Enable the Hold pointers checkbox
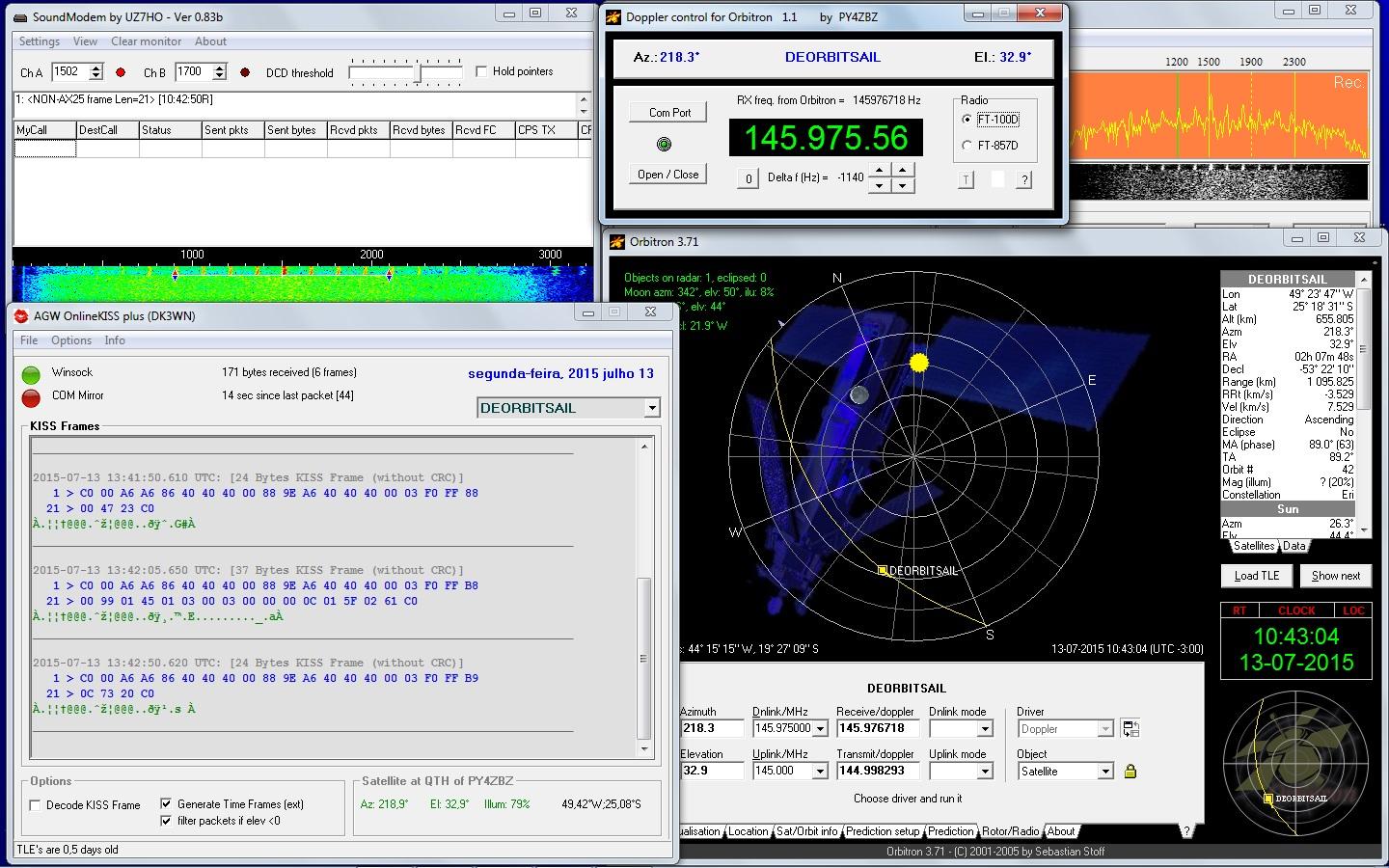Viewport: 1389px width, 868px height. [481, 71]
